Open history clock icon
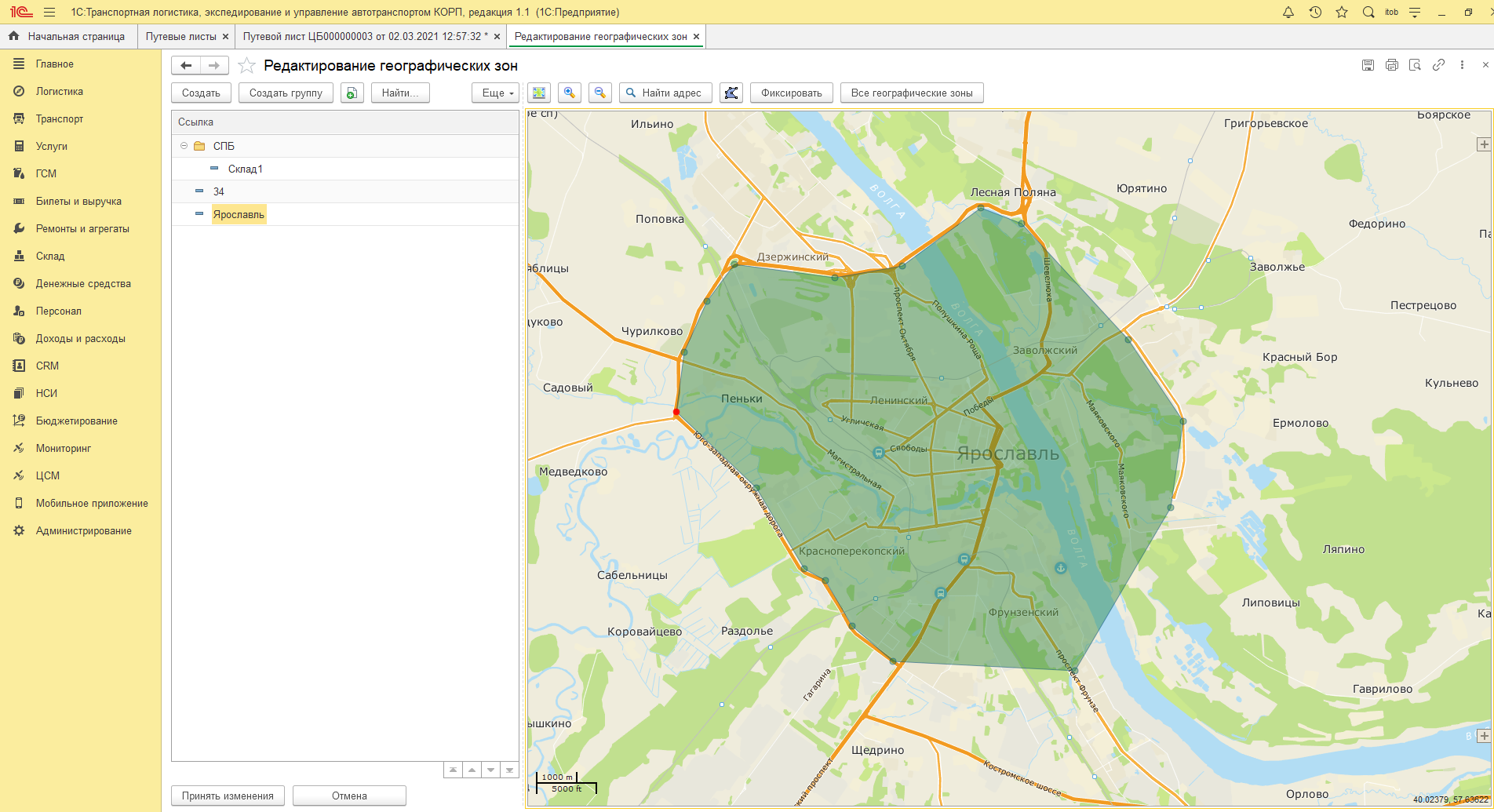This screenshot has width=1494, height=812. [1315, 12]
